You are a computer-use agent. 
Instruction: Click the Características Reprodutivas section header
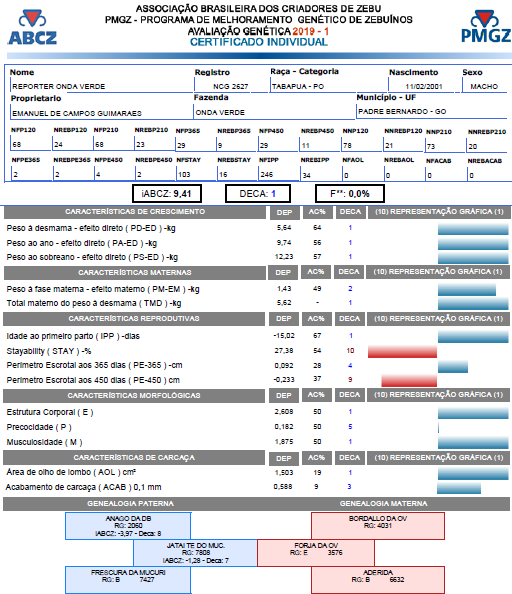point(134,319)
